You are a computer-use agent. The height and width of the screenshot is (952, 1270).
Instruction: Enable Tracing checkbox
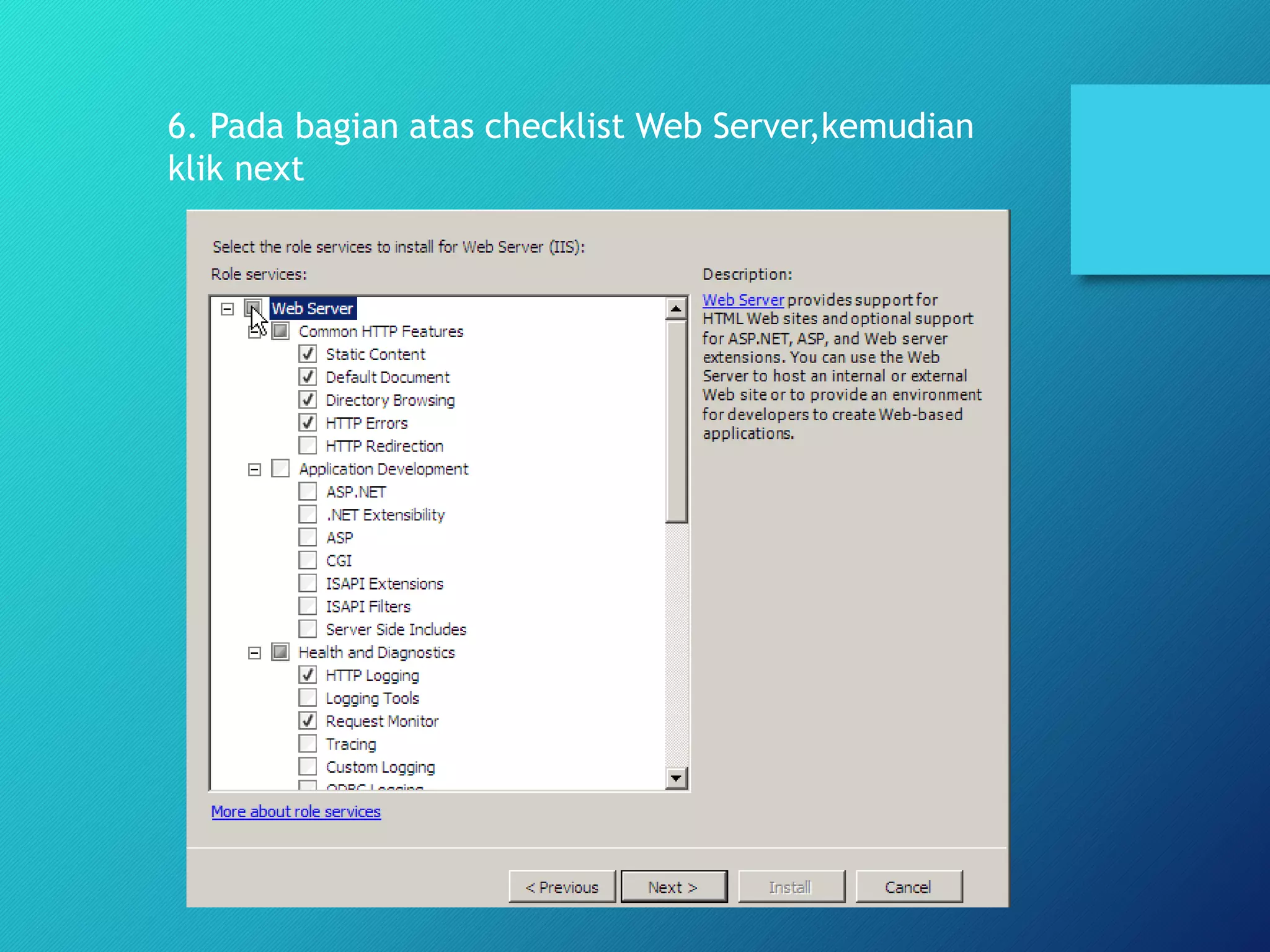click(308, 744)
